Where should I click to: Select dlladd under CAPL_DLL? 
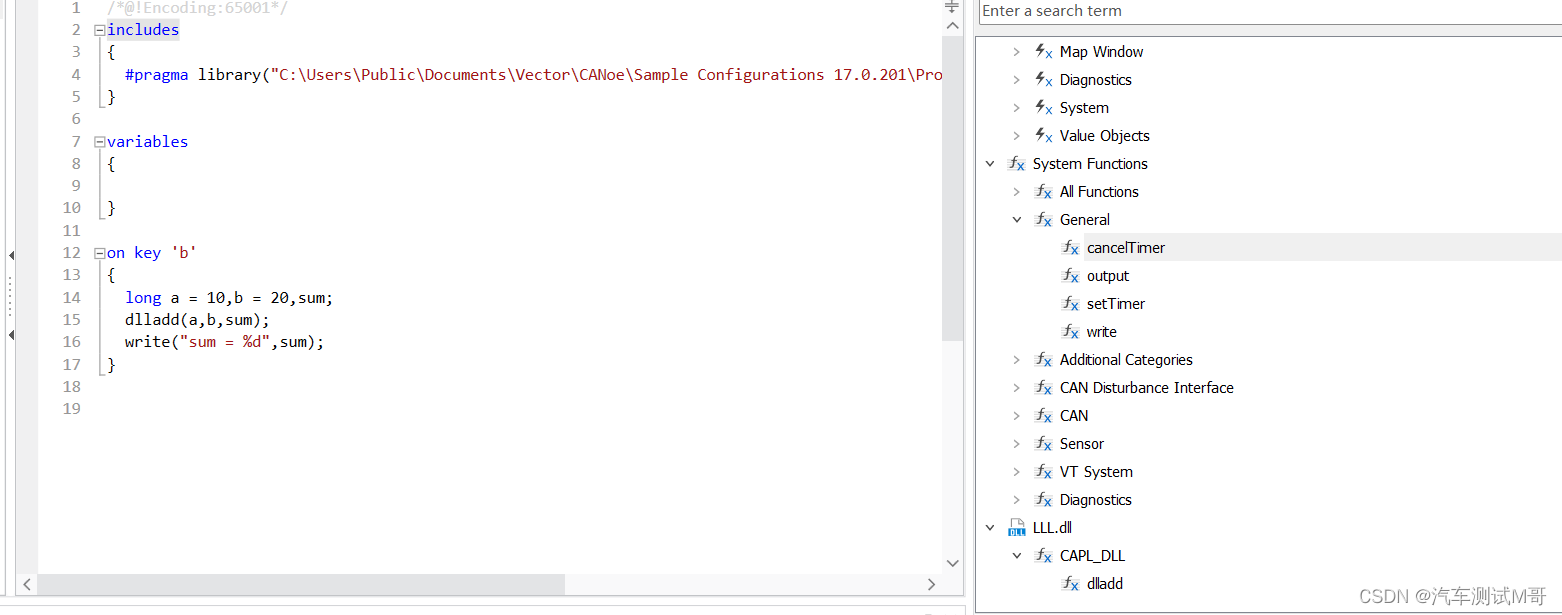coord(1104,583)
